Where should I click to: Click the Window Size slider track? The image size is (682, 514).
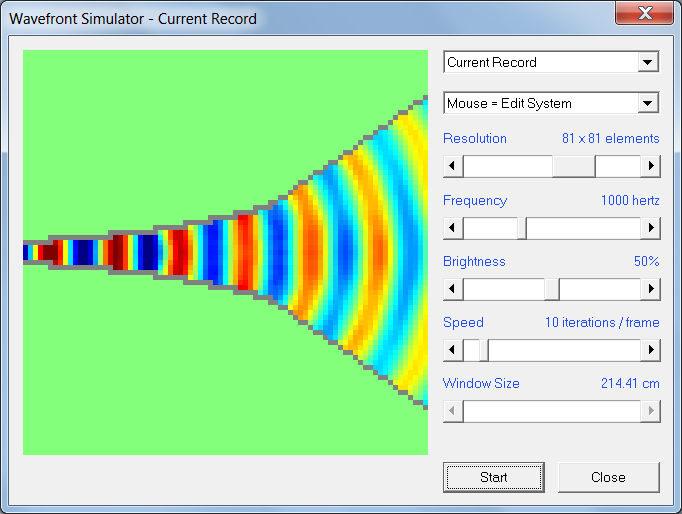tap(552, 411)
